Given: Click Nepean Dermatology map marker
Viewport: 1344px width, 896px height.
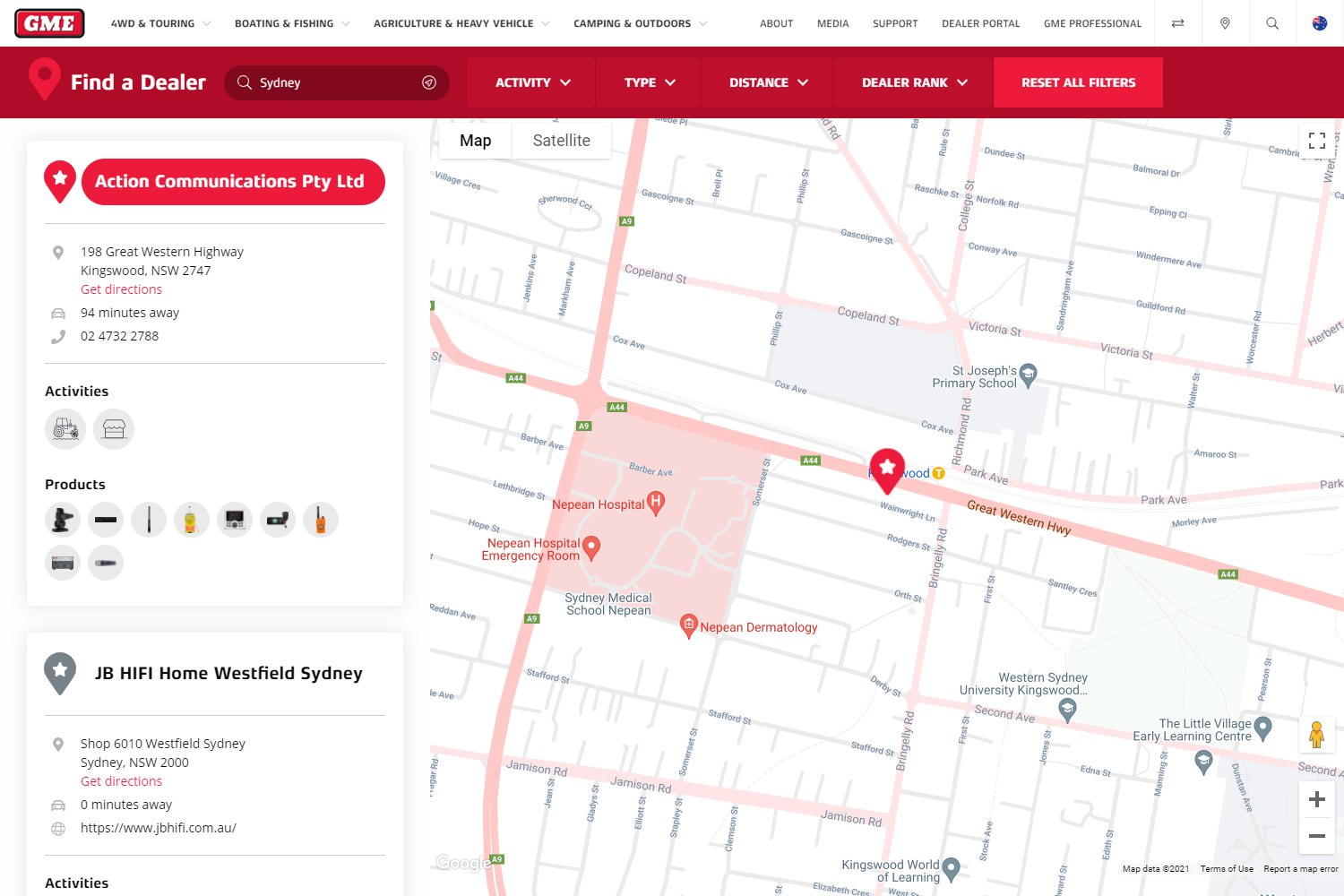Looking at the screenshot, I should coord(689,626).
